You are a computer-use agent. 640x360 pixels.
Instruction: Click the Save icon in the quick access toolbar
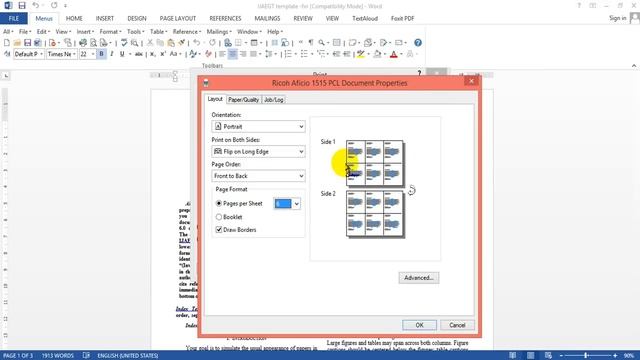point(22,6)
